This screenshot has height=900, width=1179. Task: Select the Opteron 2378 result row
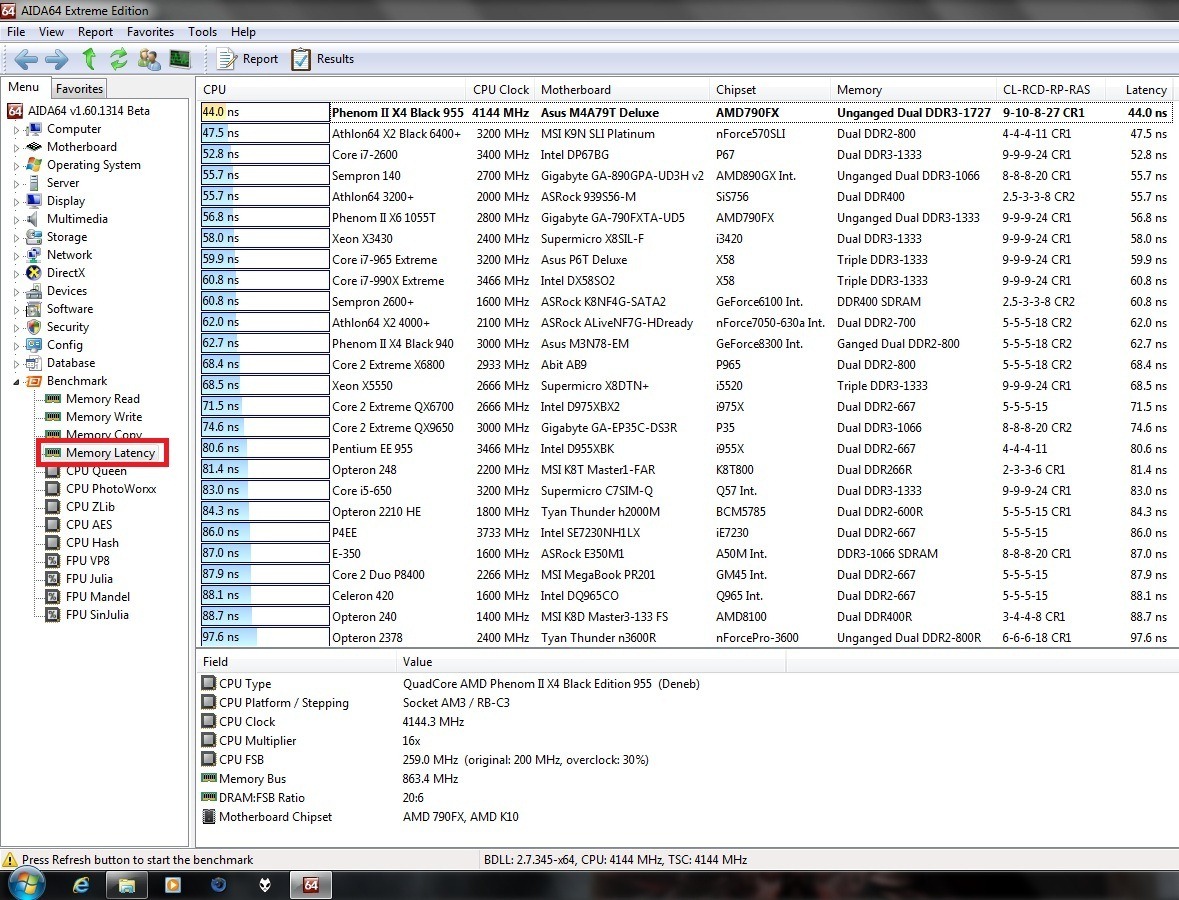[685, 638]
